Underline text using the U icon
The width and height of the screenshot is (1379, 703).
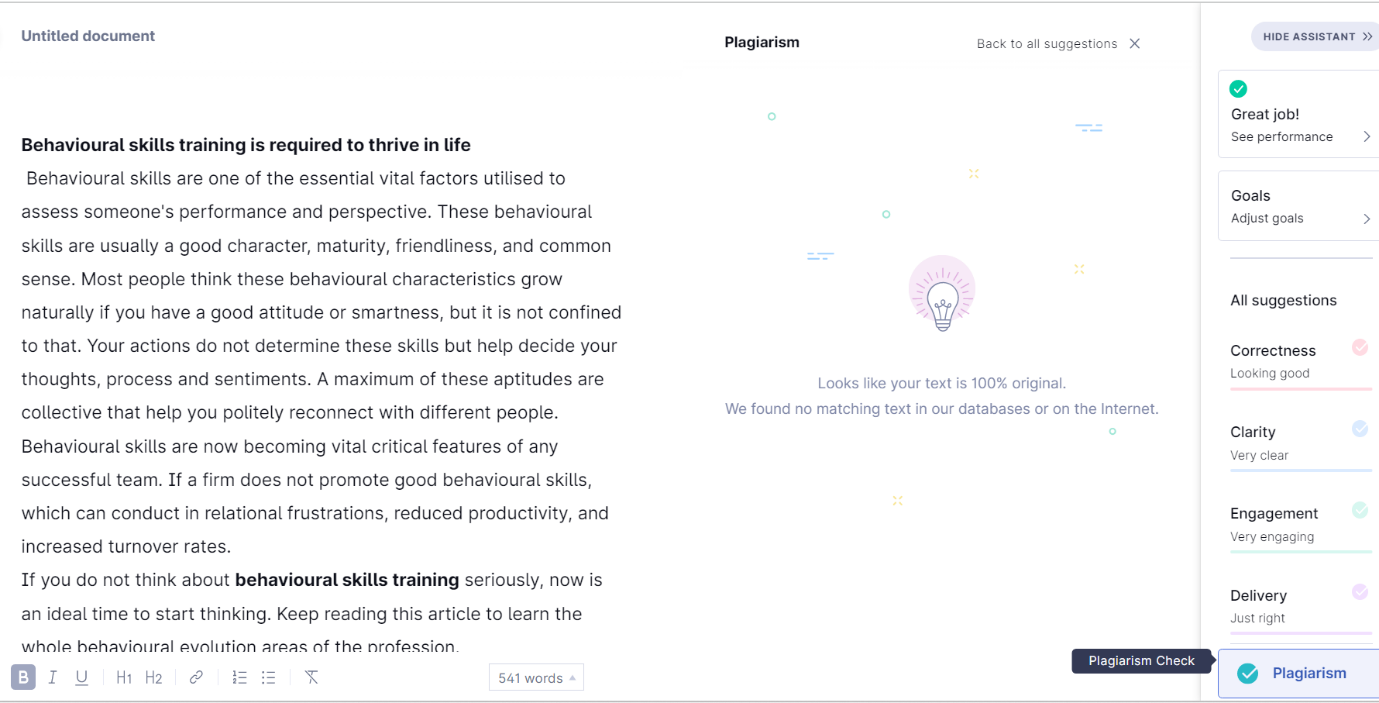pos(82,677)
